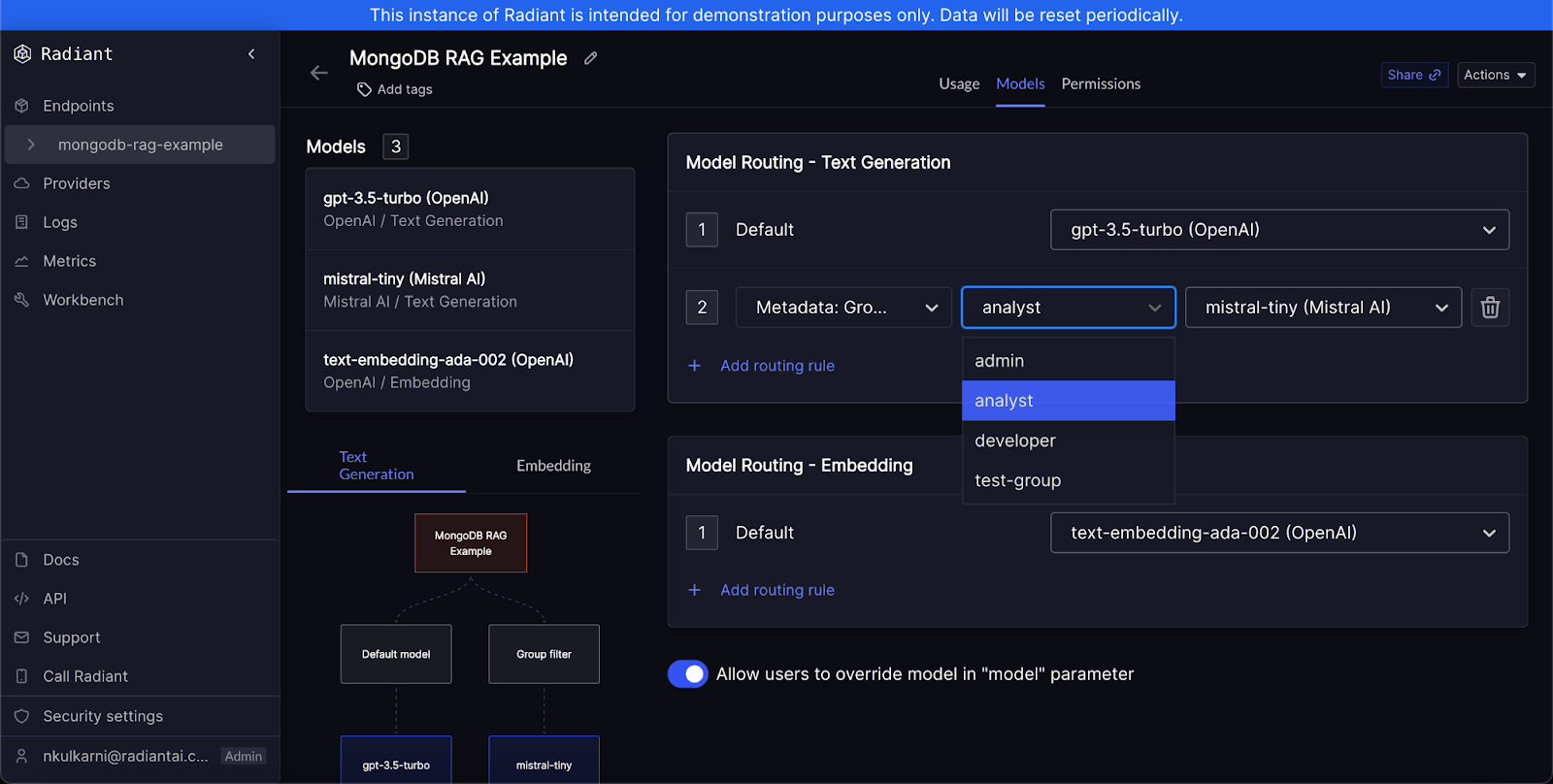This screenshot has width=1553, height=784.
Task: Click the tag icon beside Add tags
Action: (x=364, y=89)
